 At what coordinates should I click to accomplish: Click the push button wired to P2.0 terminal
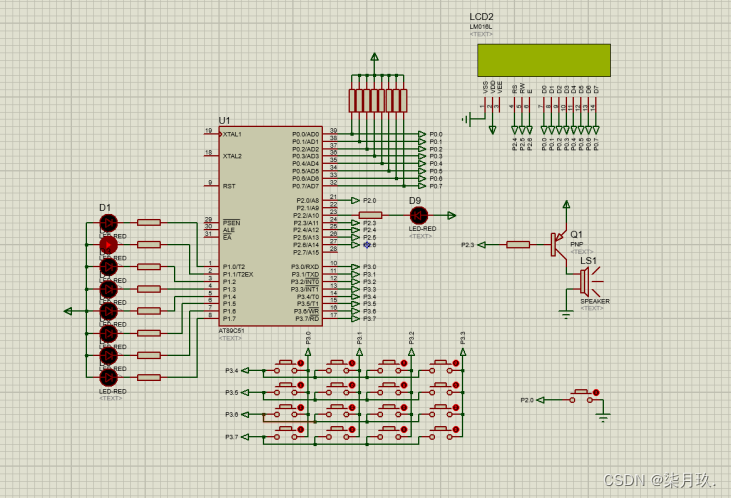click(x=581, y=396)
